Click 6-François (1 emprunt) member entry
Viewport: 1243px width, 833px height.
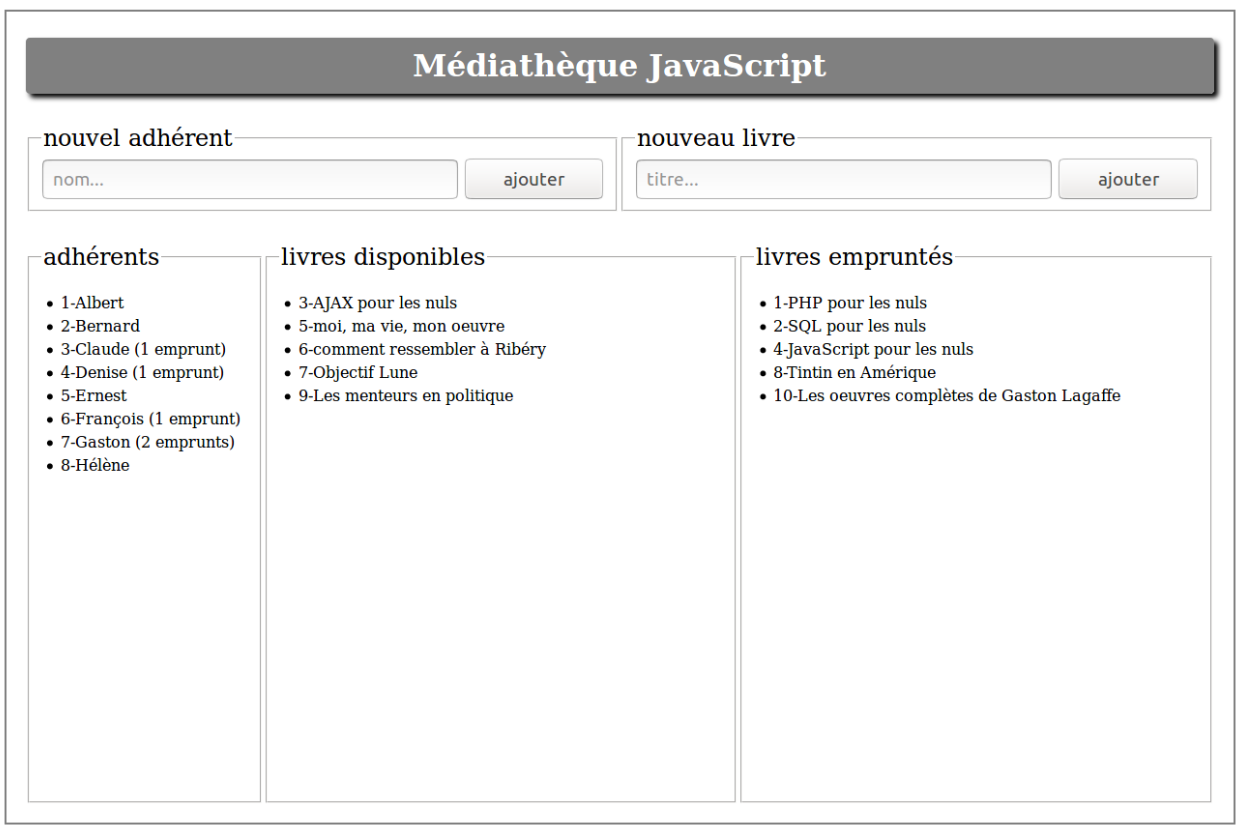point(150,419)
